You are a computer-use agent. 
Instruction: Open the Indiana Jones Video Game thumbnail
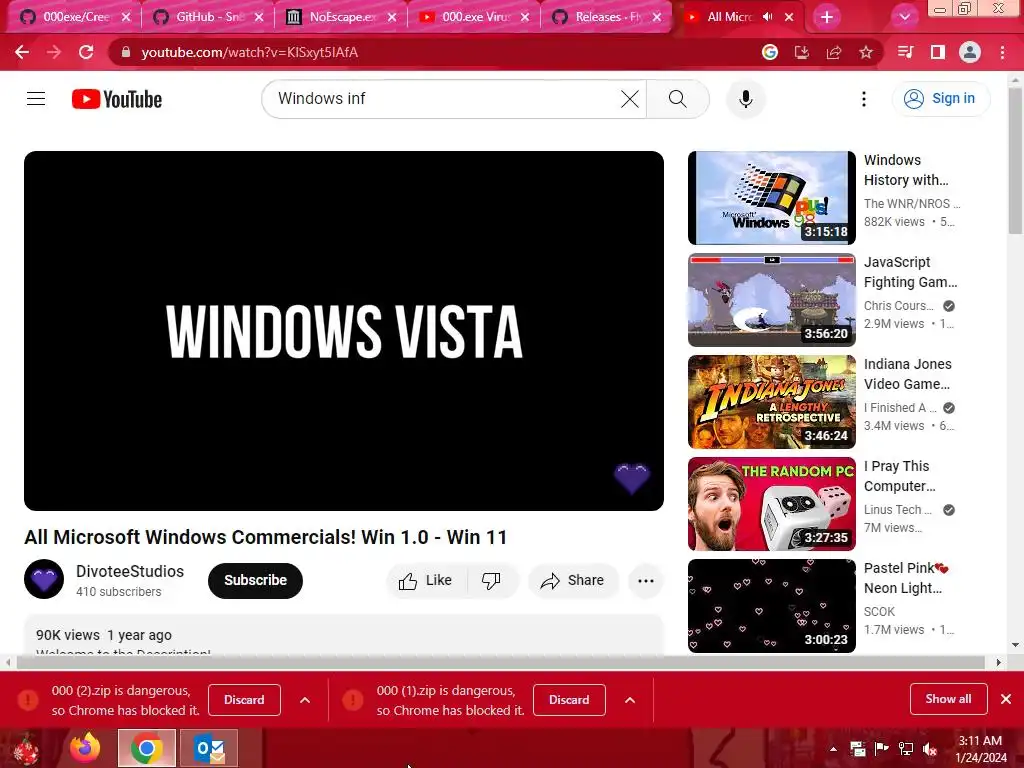click(x=771, y=402)
